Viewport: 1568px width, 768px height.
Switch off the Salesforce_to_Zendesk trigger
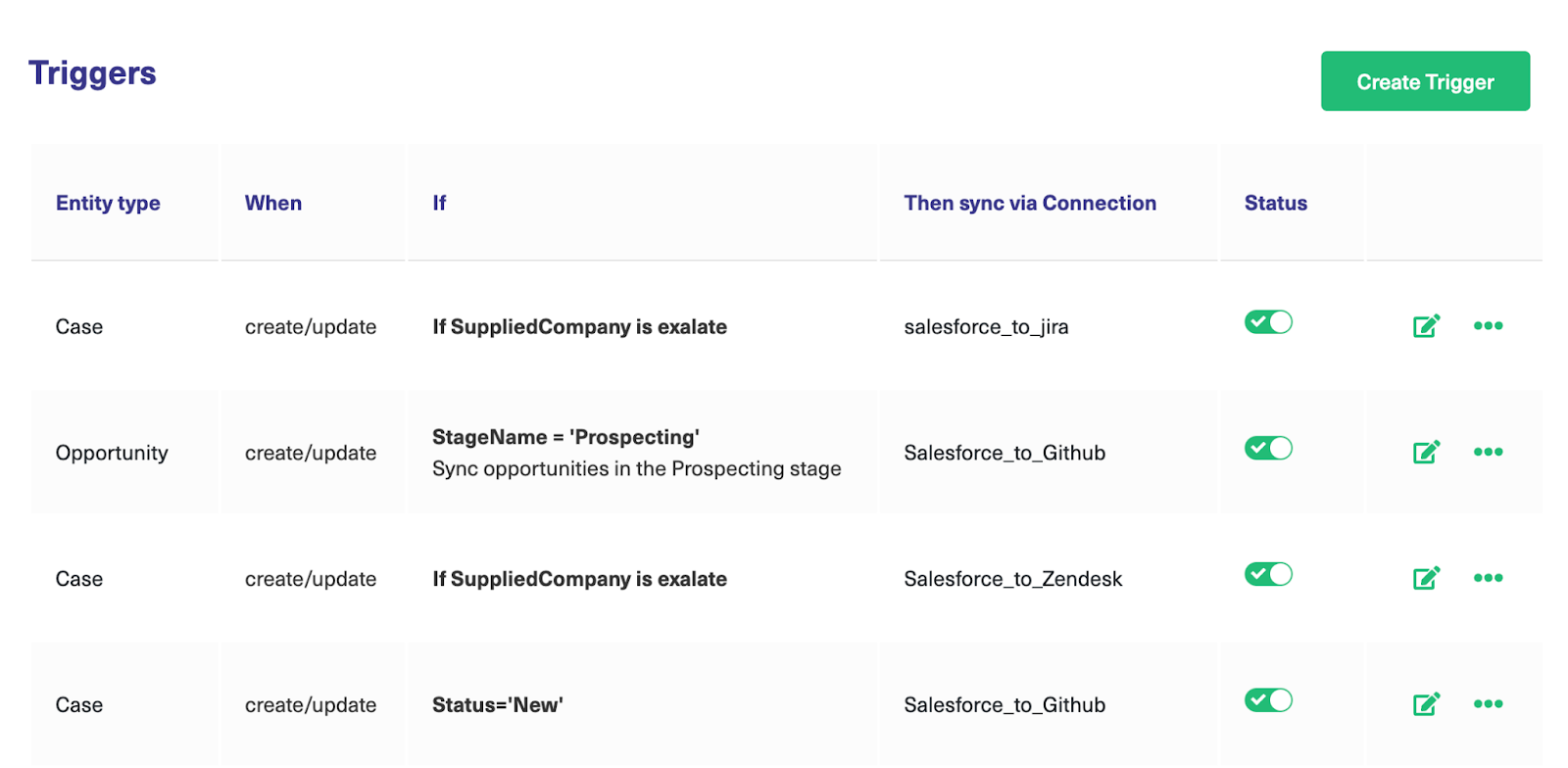click(1268, 574)
